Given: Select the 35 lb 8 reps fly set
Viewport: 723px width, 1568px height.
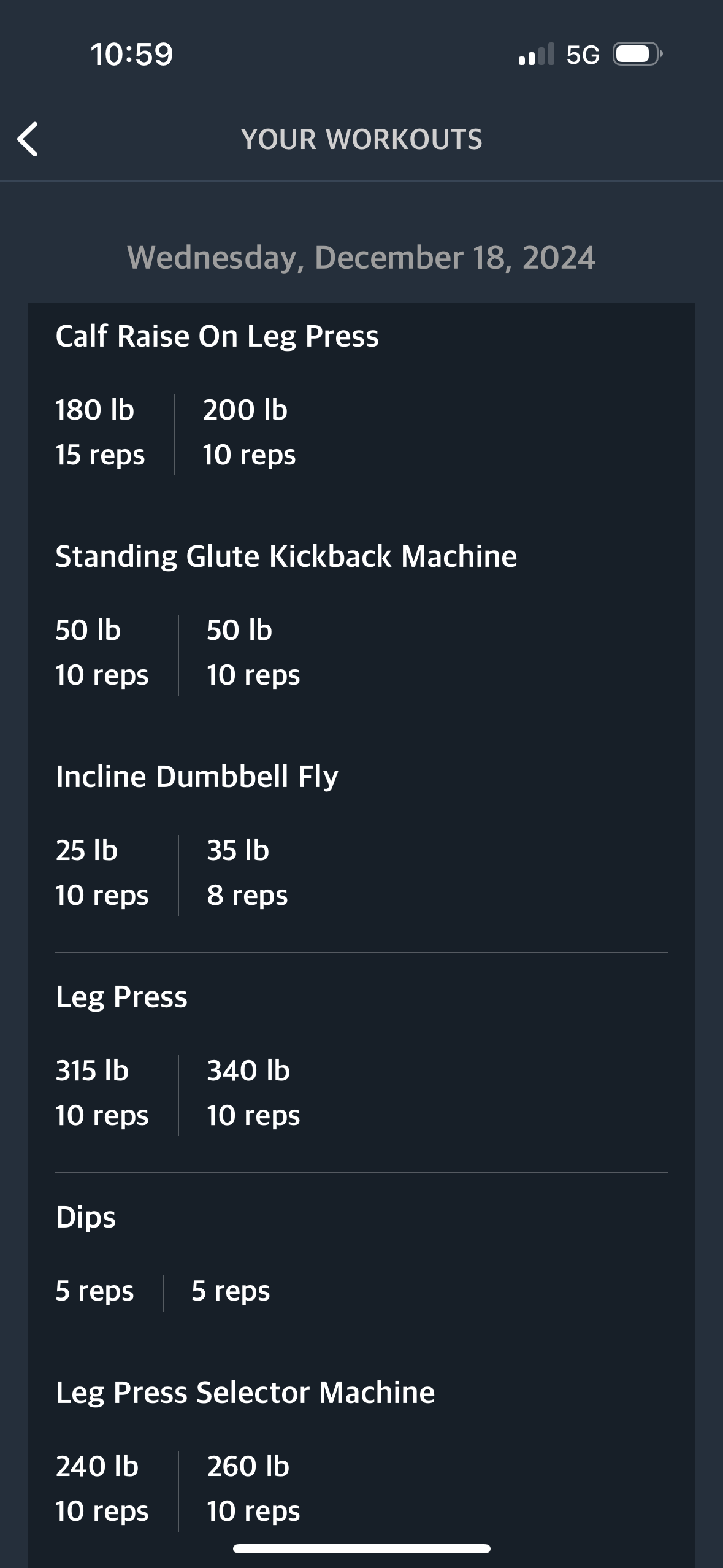Looking at the screenshot, I should click(247, 872).
